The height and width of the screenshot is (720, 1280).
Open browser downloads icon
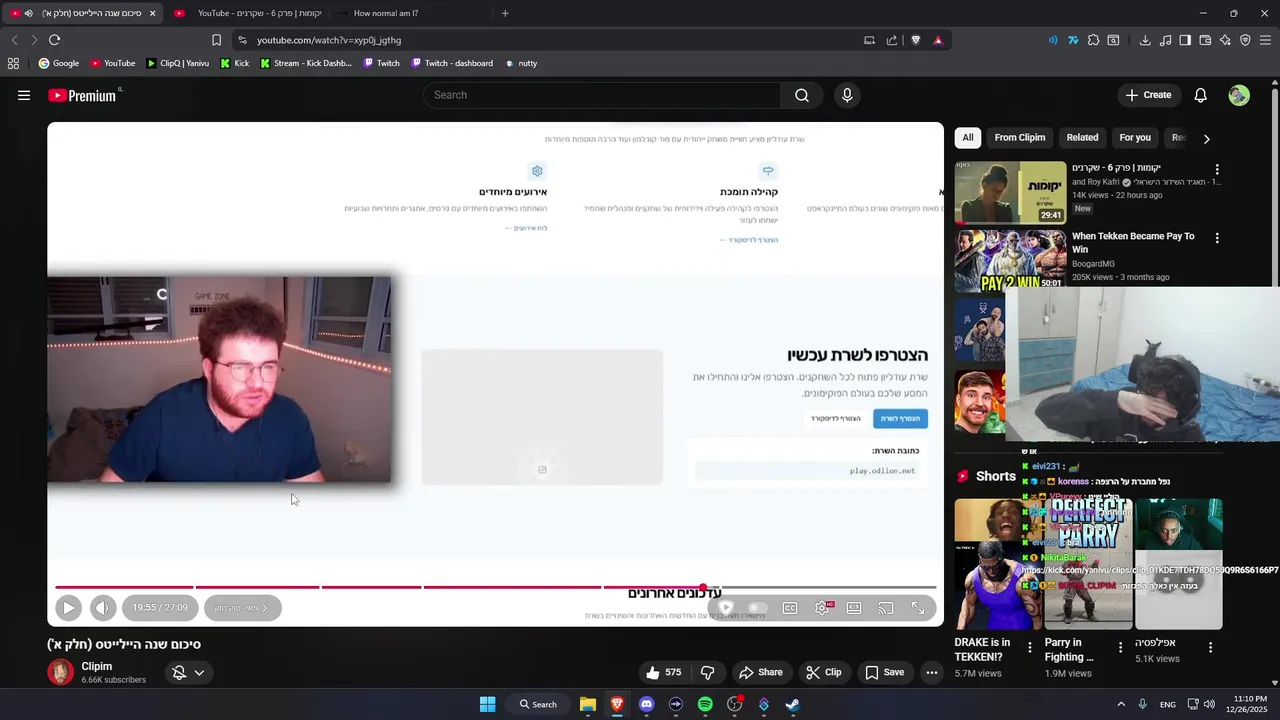[1145, 40]
